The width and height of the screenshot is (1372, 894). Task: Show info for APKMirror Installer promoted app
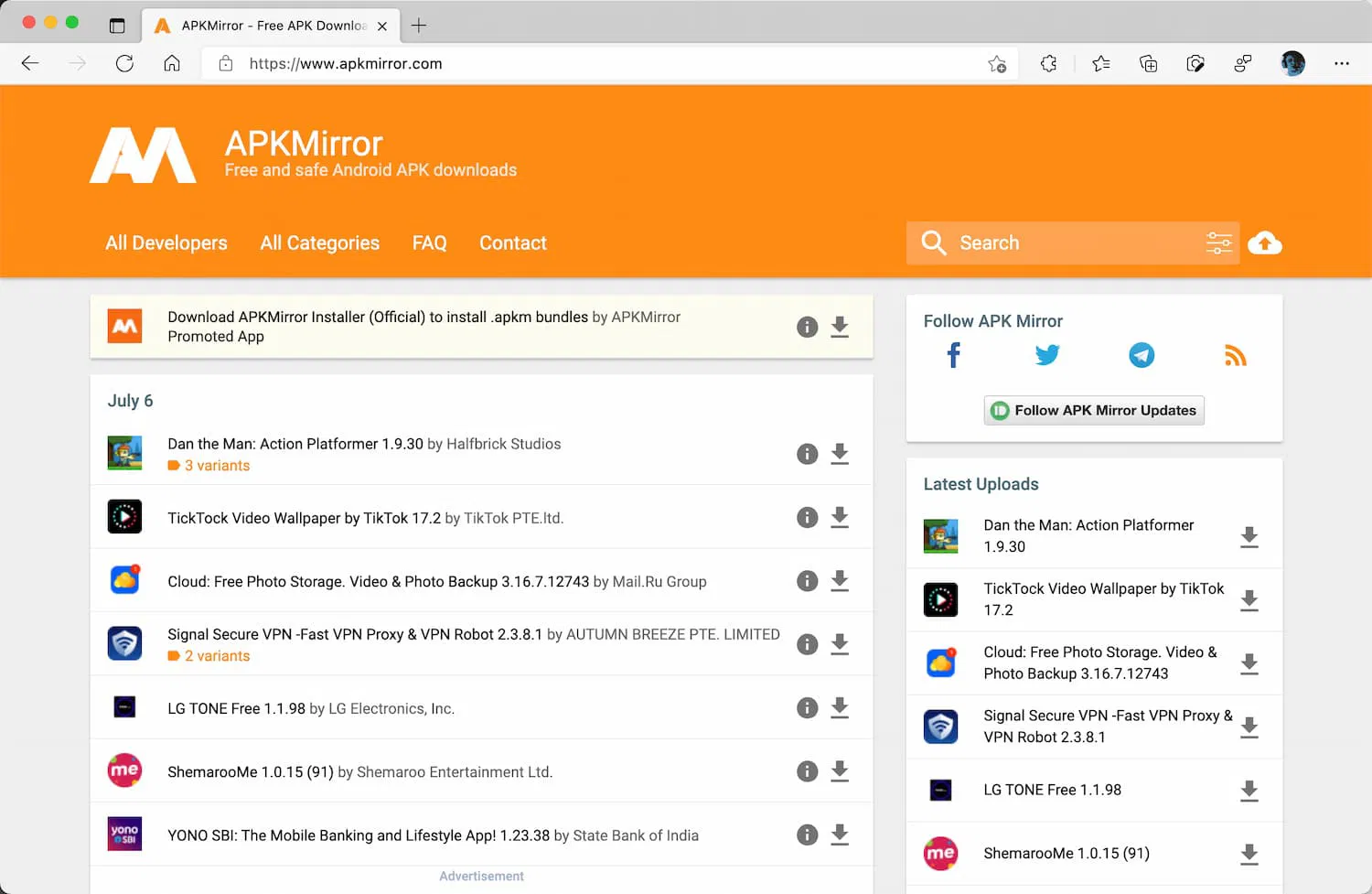coord(807,327)
